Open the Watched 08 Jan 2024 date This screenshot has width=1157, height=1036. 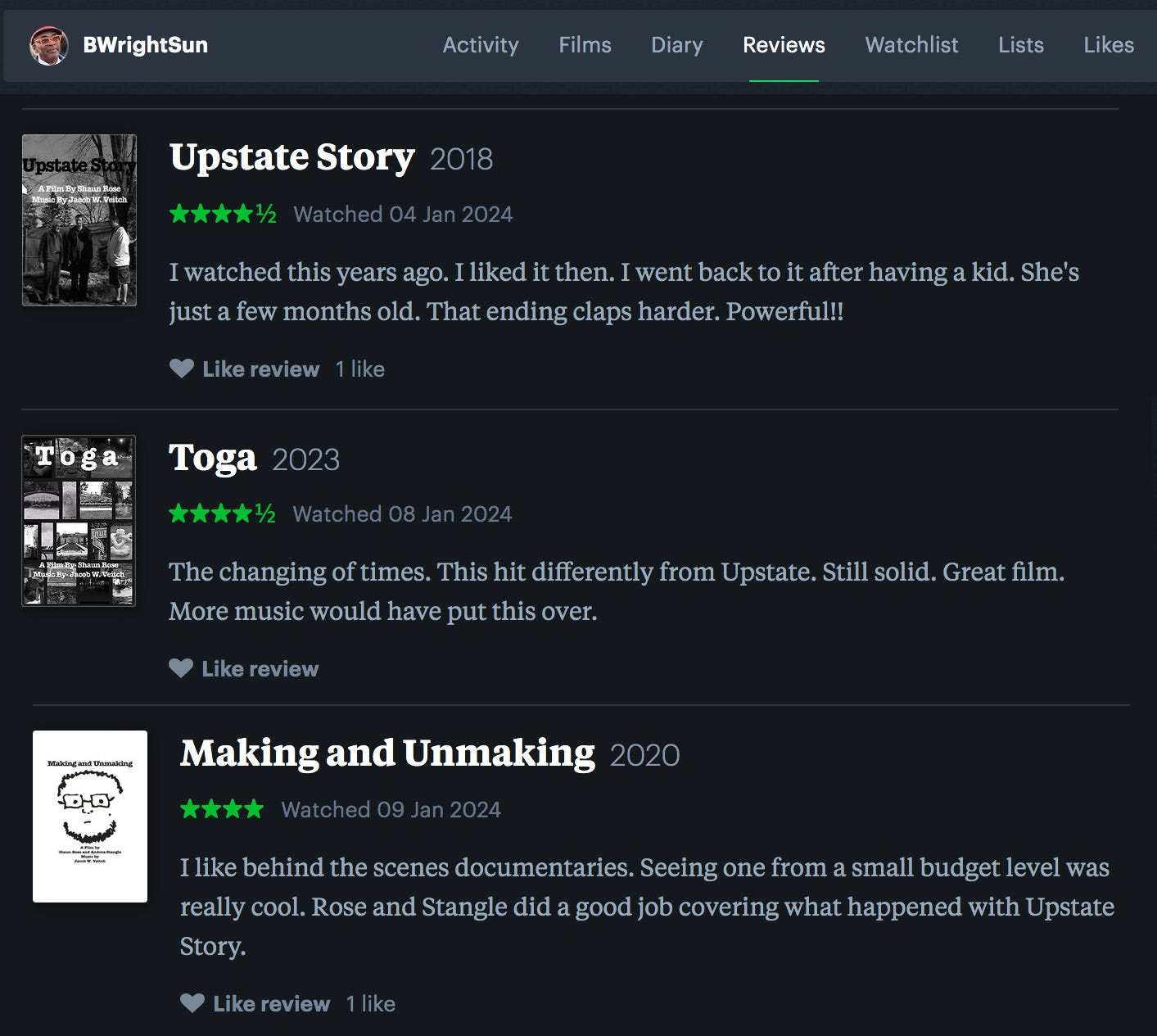point(402,514)
